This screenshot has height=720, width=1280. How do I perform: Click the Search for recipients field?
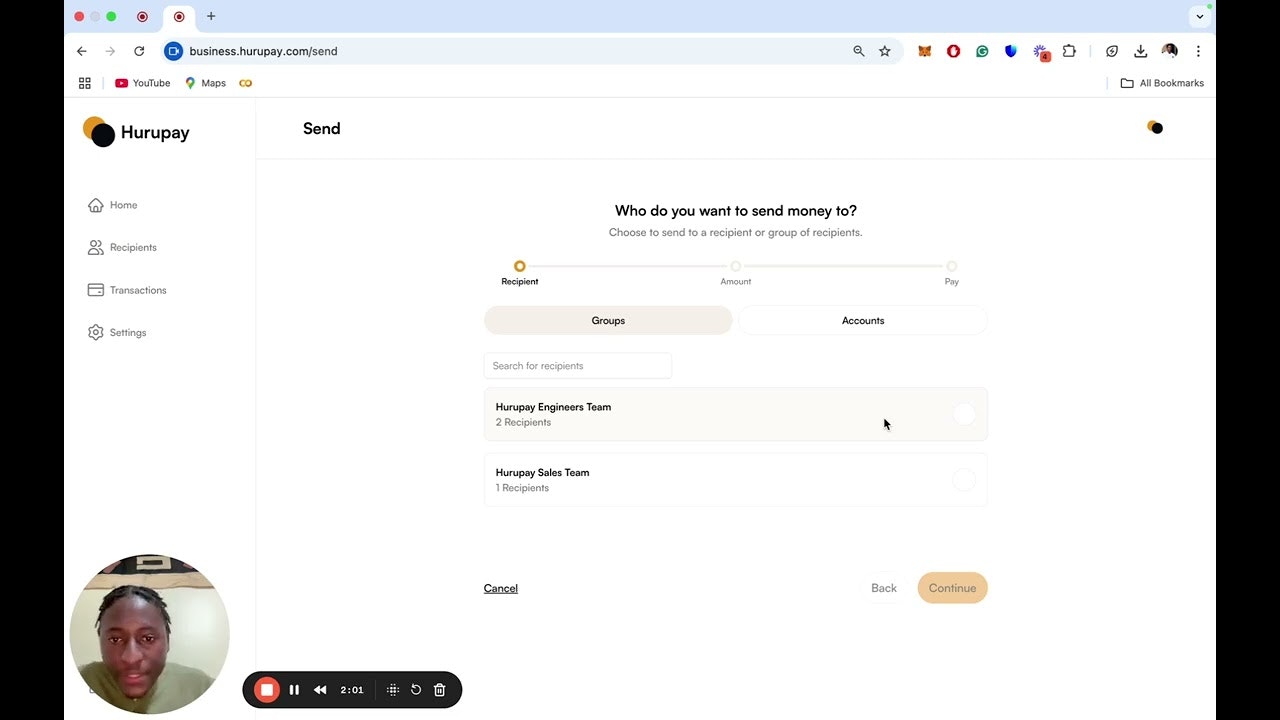point(578,366)
